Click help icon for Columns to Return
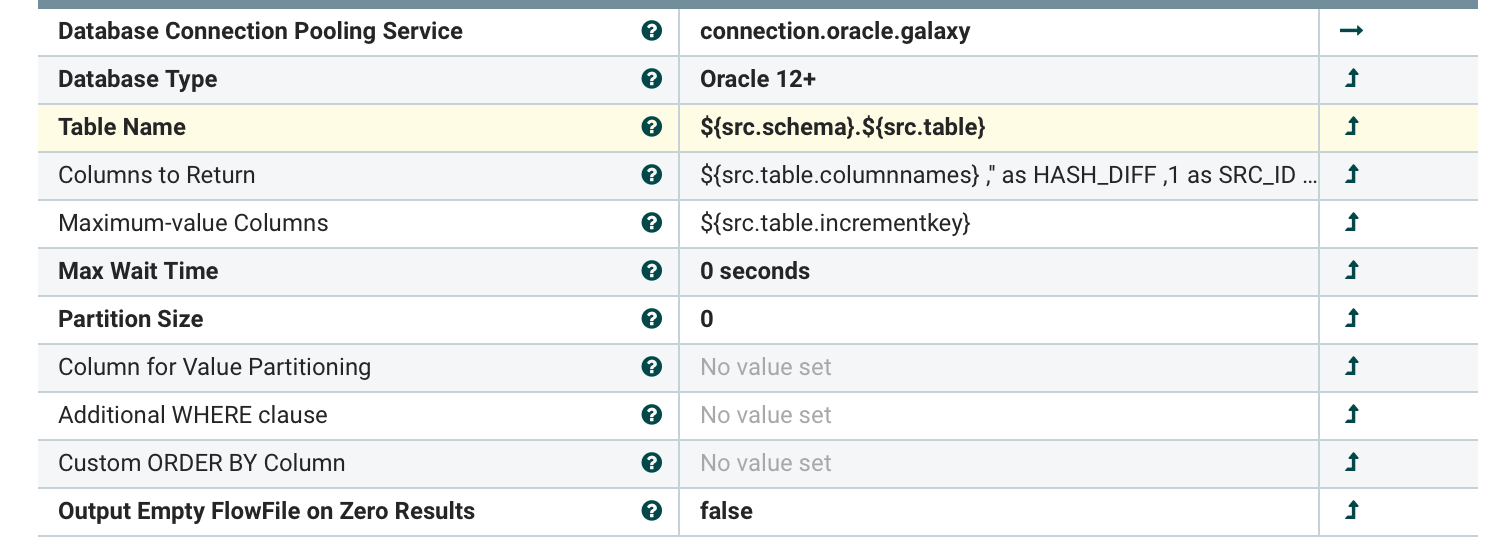The height and width of the screenshot is (558, 1492). tap(652, 175)
